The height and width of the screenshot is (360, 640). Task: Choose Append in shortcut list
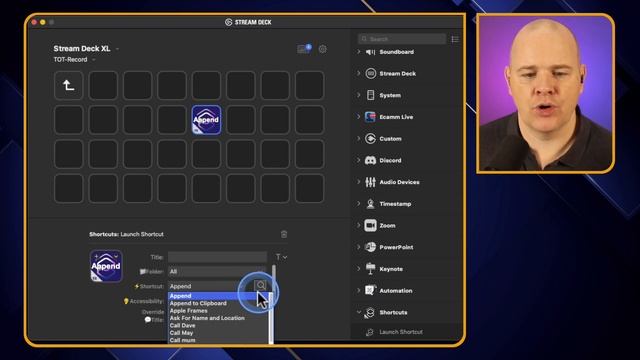pos(218,296)
